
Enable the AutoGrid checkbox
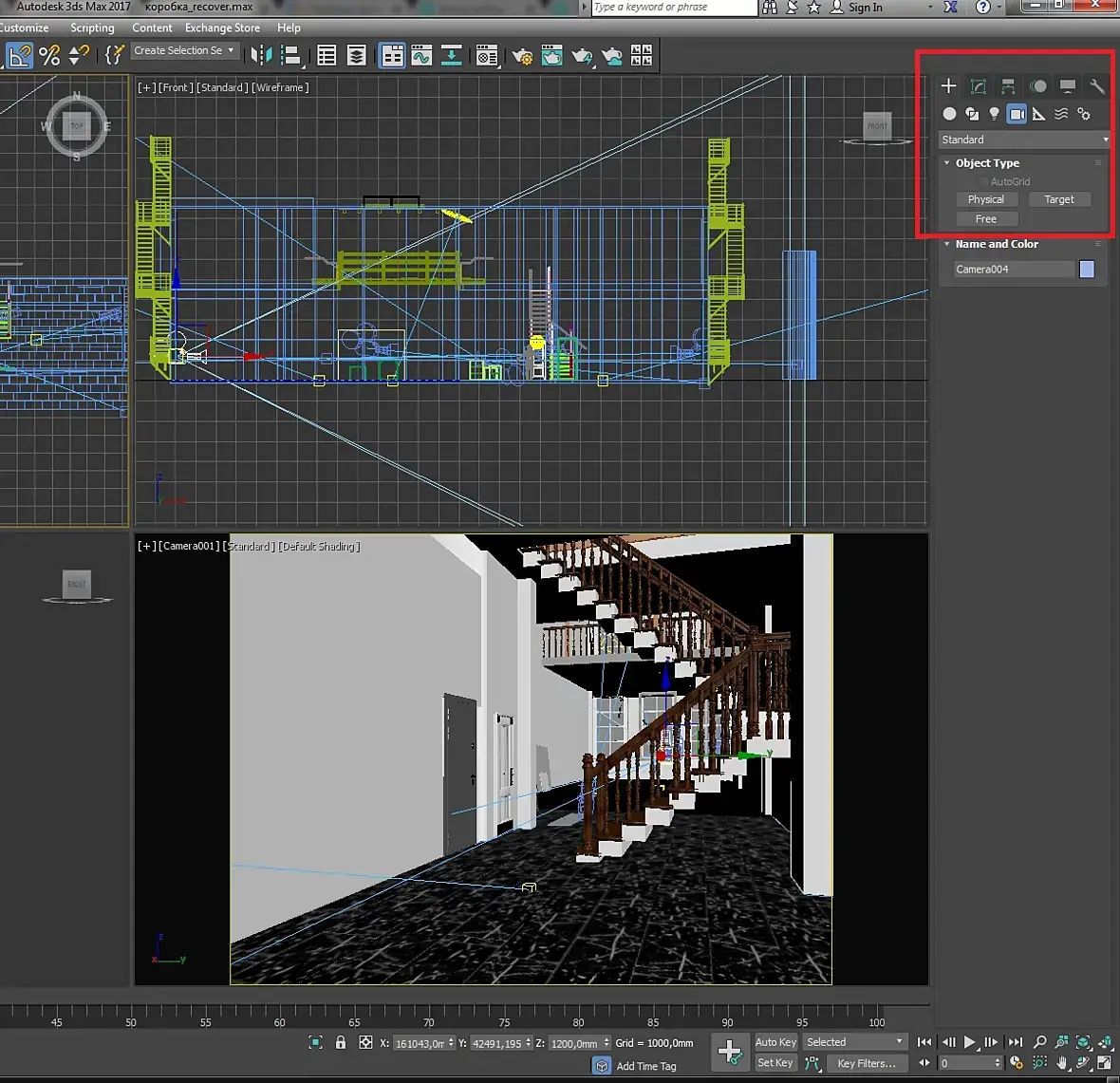point(983,181)
